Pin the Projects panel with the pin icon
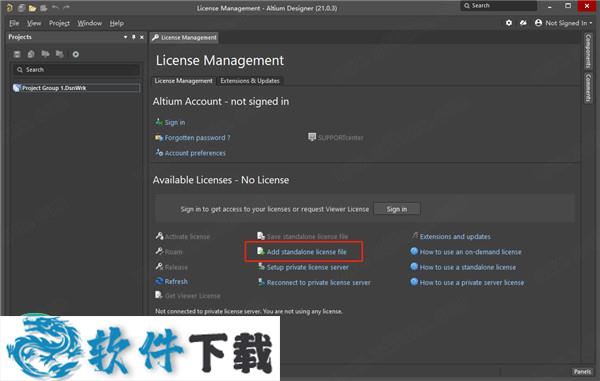The image size is (600, 381). click(x=134, y=37)
